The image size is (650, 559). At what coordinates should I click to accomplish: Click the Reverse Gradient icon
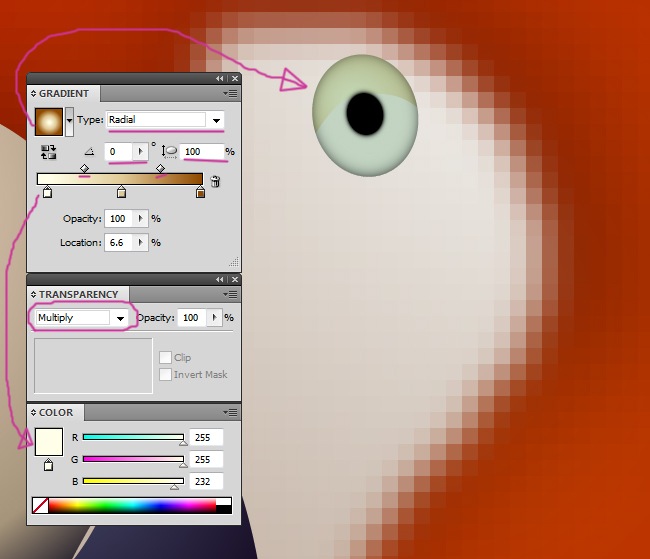(x=48, y=152)
